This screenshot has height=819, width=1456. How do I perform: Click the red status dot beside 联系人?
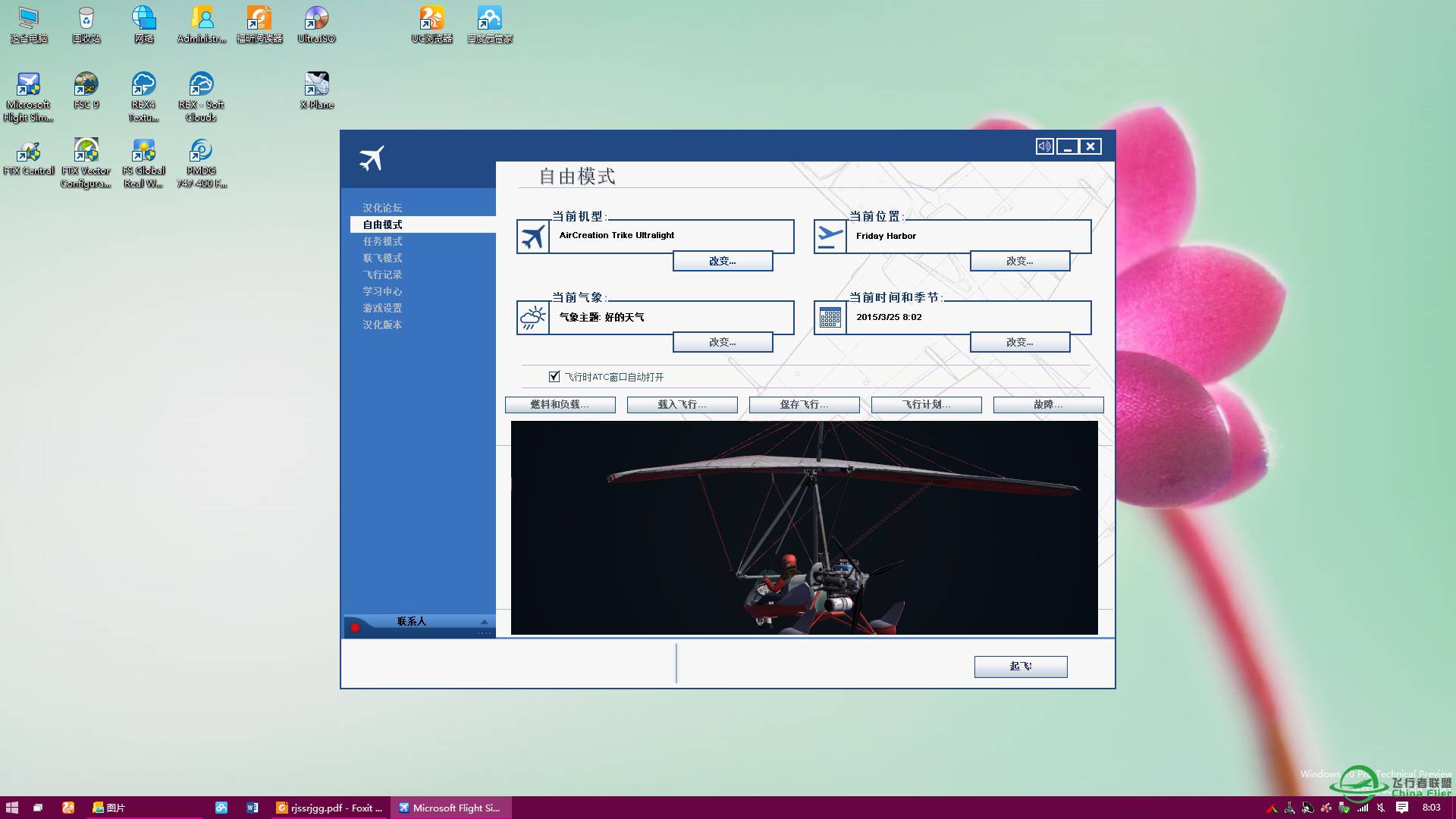pos(355,627)
